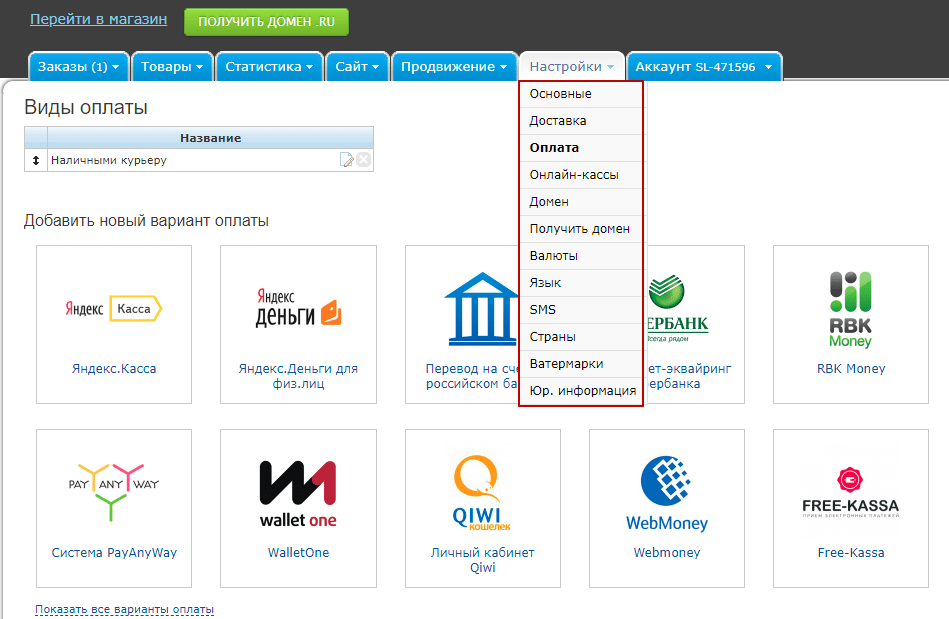
Task: Click the QIWI кошелек logo
Action: pyautogui.click(x=482, y=493)
